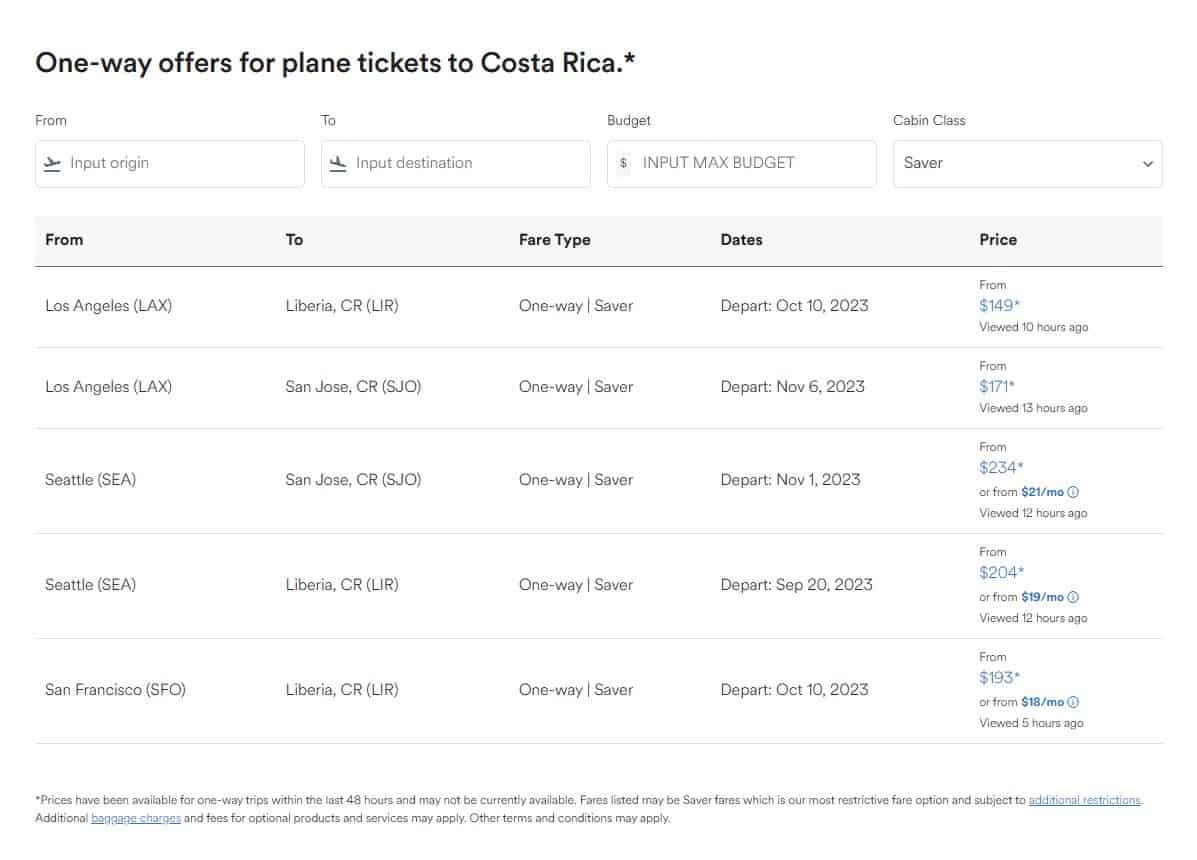This screenshot has height=860, width=1197.
Task: Open the $193 San Francisco fare
Action: click(x=999, y=678)
